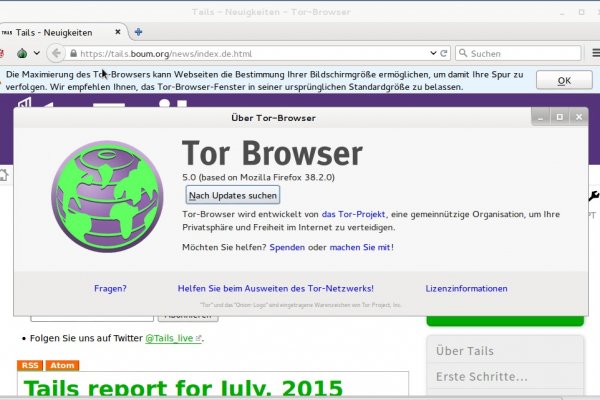Image resolution: width=600 pixels, height=400 pixels.
Task: Click Helfen Sie beim Ausweiten des Tor-Netzwerks link
Action: point(275,288)
